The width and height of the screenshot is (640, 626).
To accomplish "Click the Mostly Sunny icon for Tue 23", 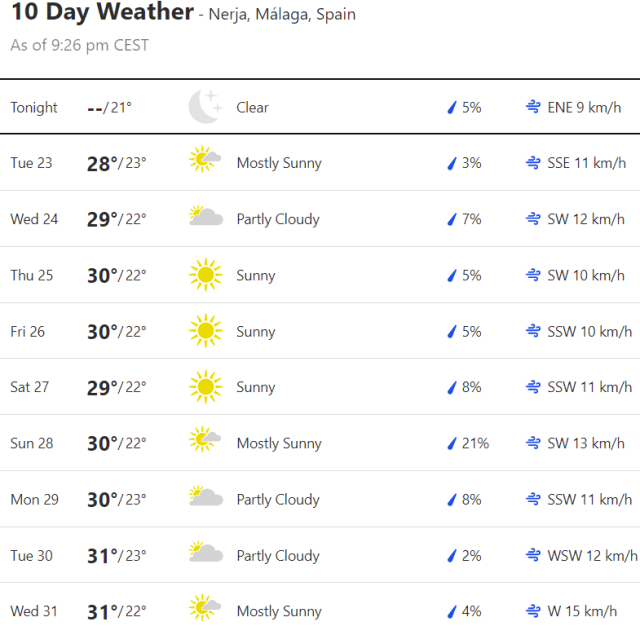I will coord(205,162).
